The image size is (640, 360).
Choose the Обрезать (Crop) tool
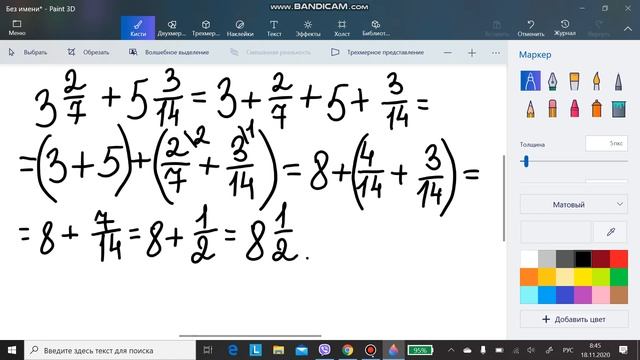(88, 52)
